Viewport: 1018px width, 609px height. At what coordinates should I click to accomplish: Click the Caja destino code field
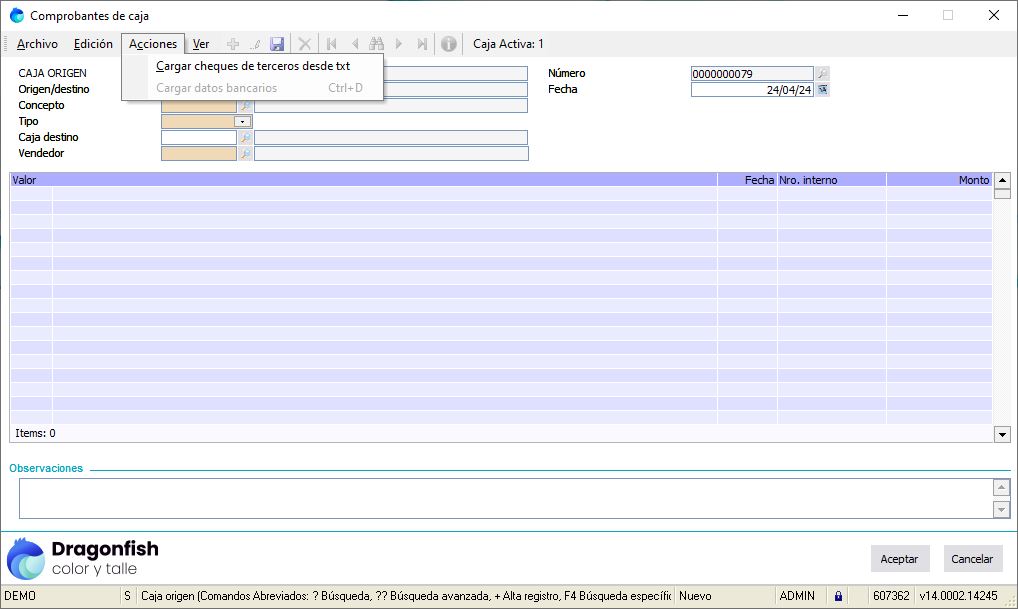point(199,138)
